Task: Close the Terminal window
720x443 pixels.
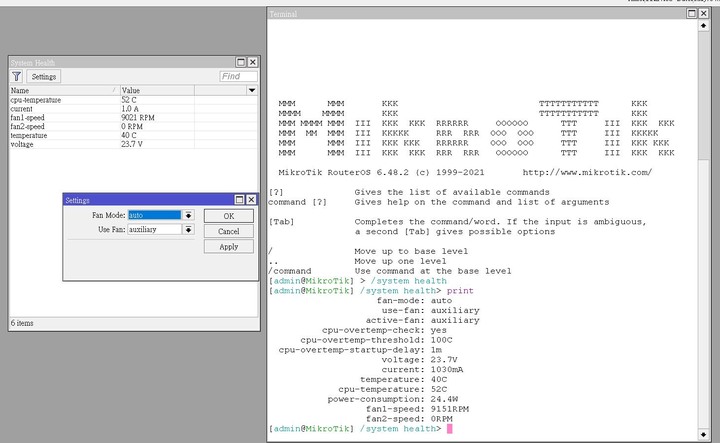Action: (703, 13)
